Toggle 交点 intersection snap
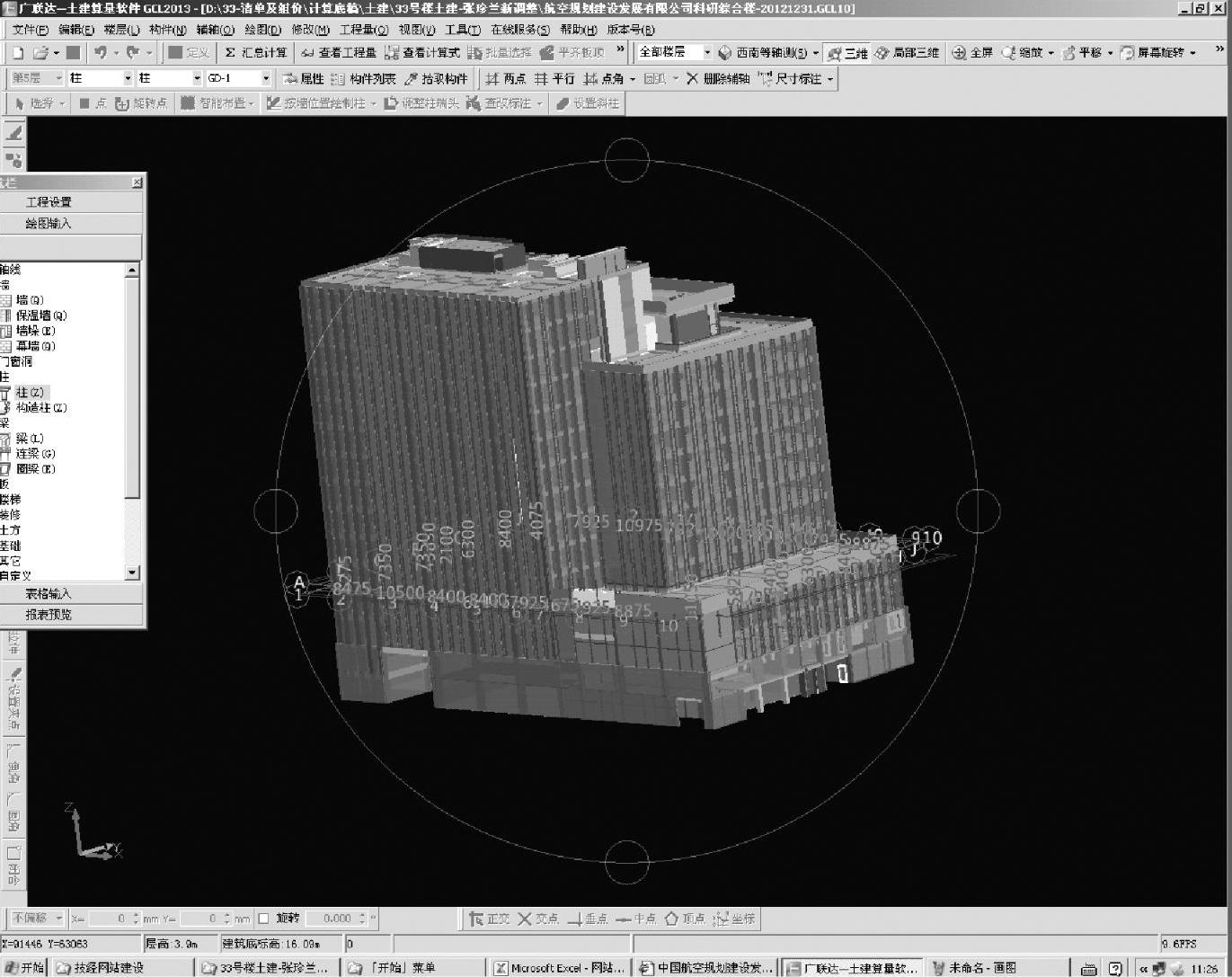 [x=538, y=919]
